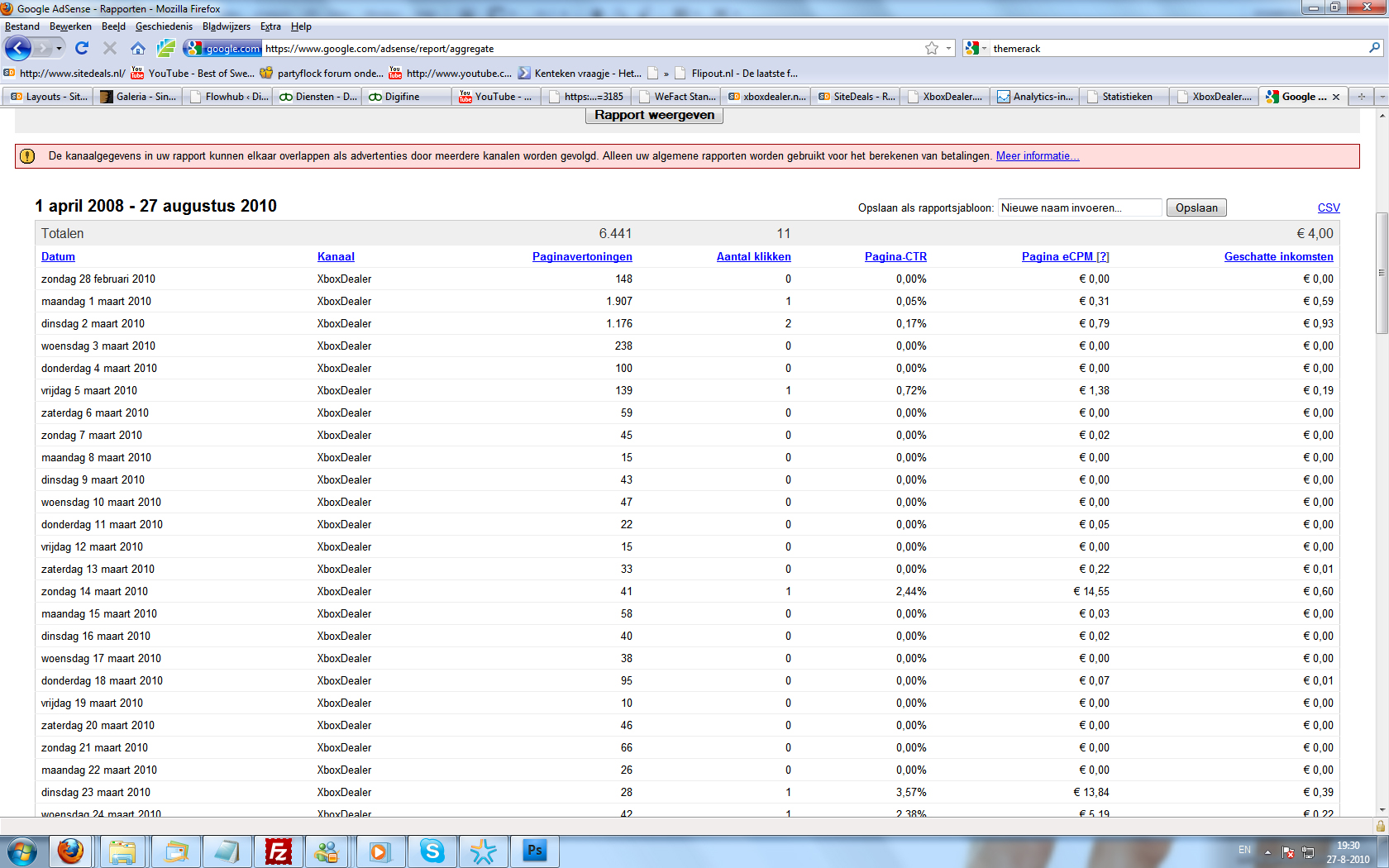Open the Bestand menu
This screenshot has height=868, width=1389.
point(22,26)
